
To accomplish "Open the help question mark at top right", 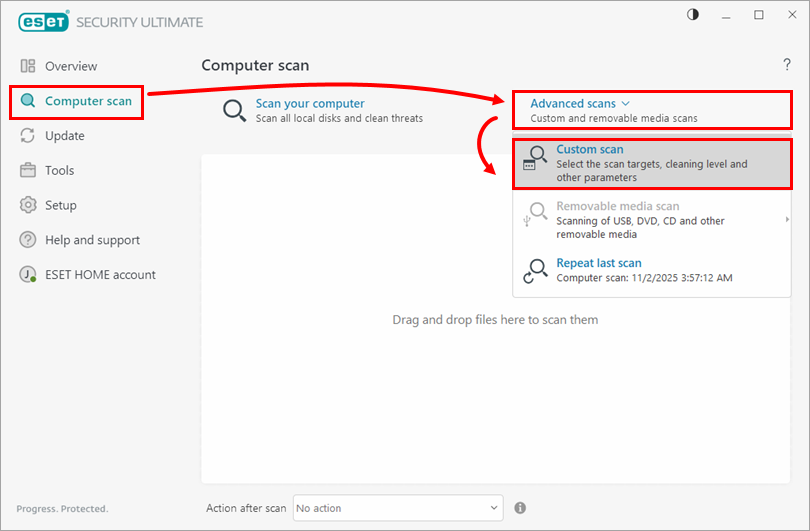I will click(x=786, y=65).
